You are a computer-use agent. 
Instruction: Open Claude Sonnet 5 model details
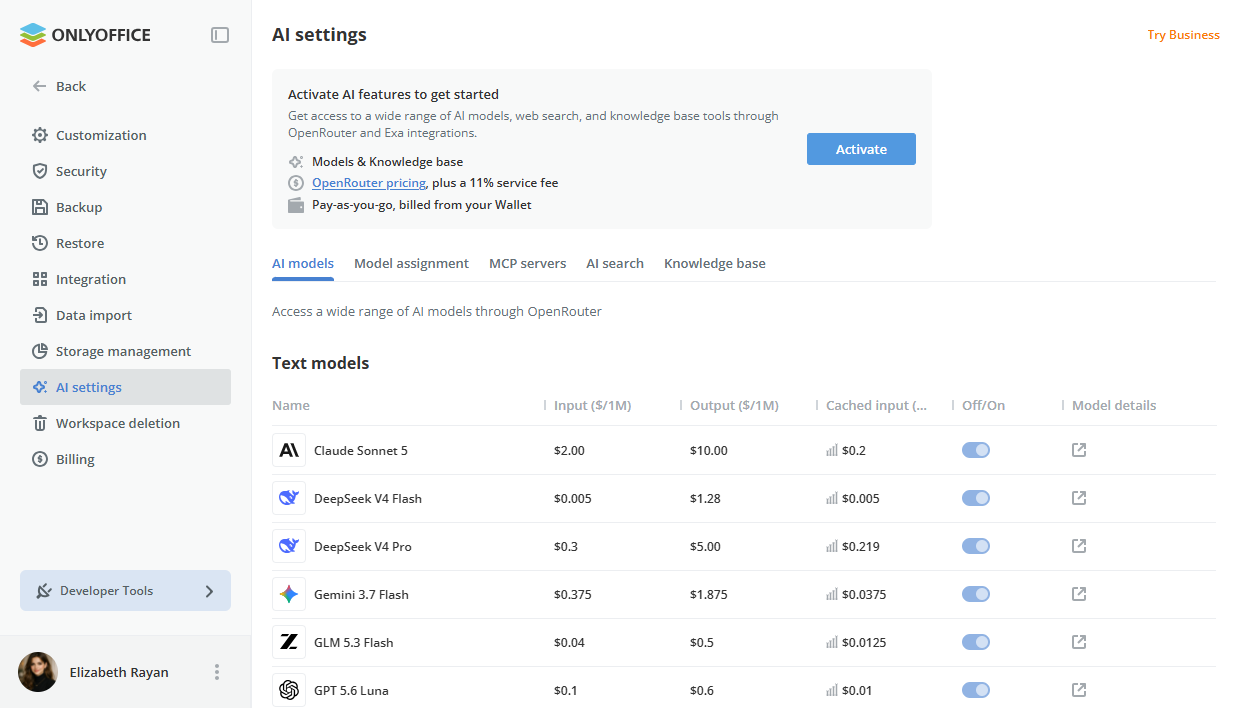[x=1079, y=450]
